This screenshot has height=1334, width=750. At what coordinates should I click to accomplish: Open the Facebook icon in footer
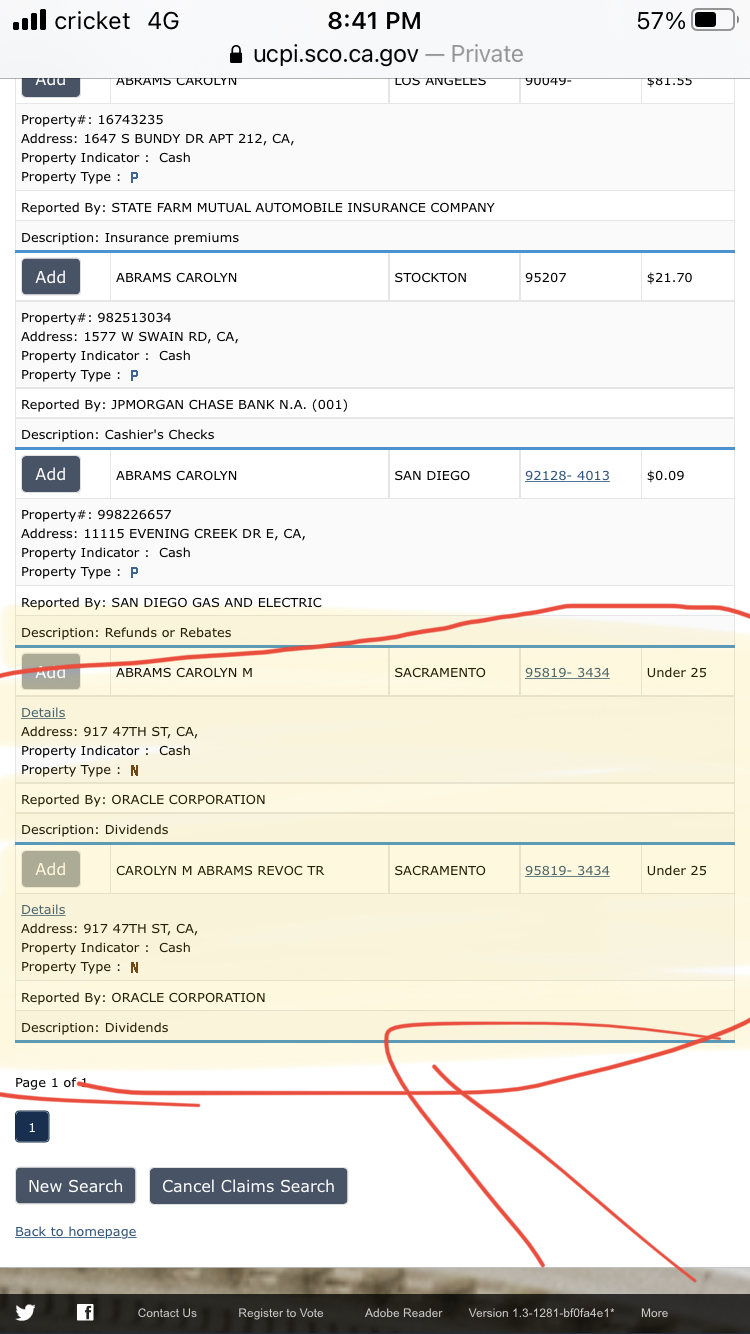(86, 1313)
